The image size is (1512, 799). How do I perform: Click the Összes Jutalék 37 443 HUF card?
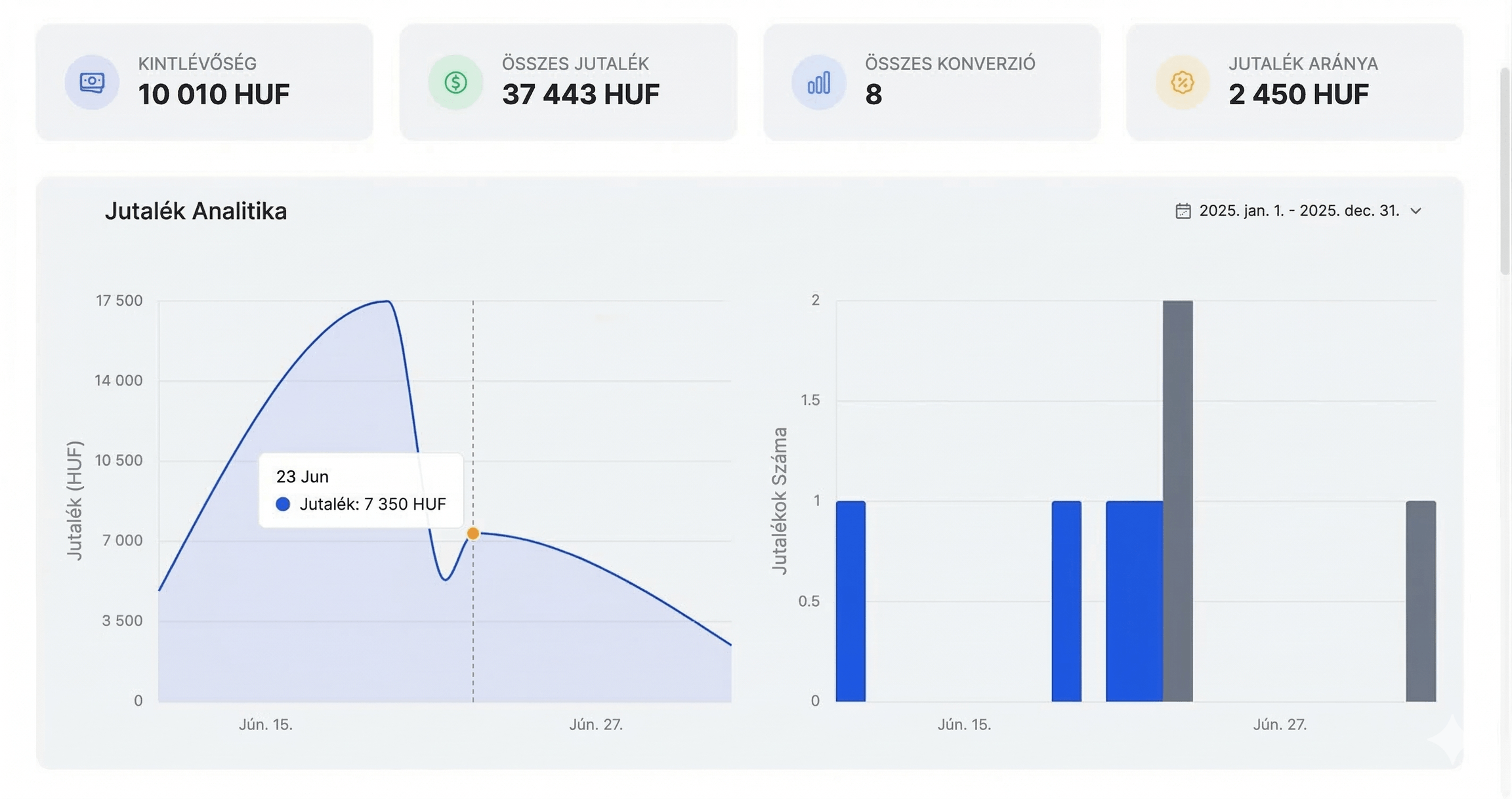click(568, 83)
